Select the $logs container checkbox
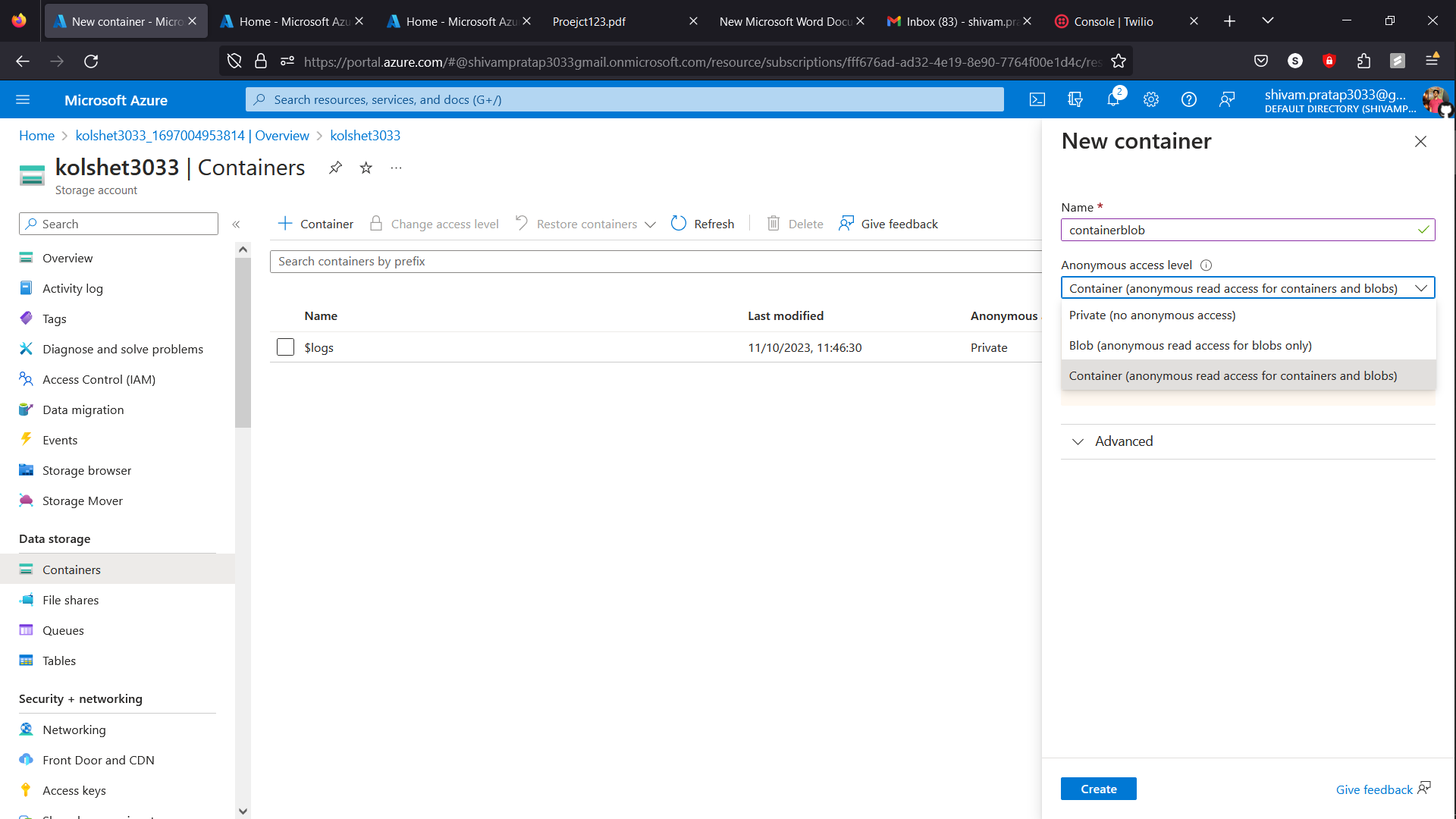 click(285, 347)
